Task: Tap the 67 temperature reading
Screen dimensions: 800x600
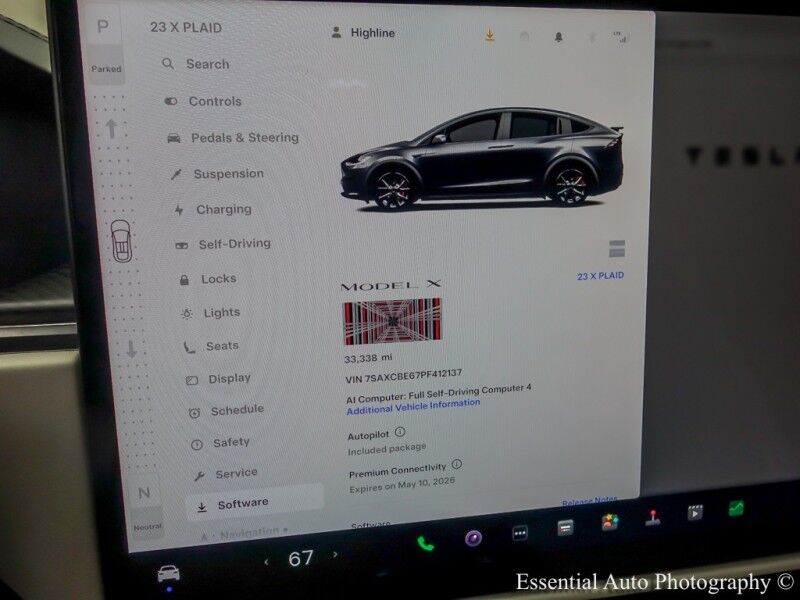Action: coord(301,558)
